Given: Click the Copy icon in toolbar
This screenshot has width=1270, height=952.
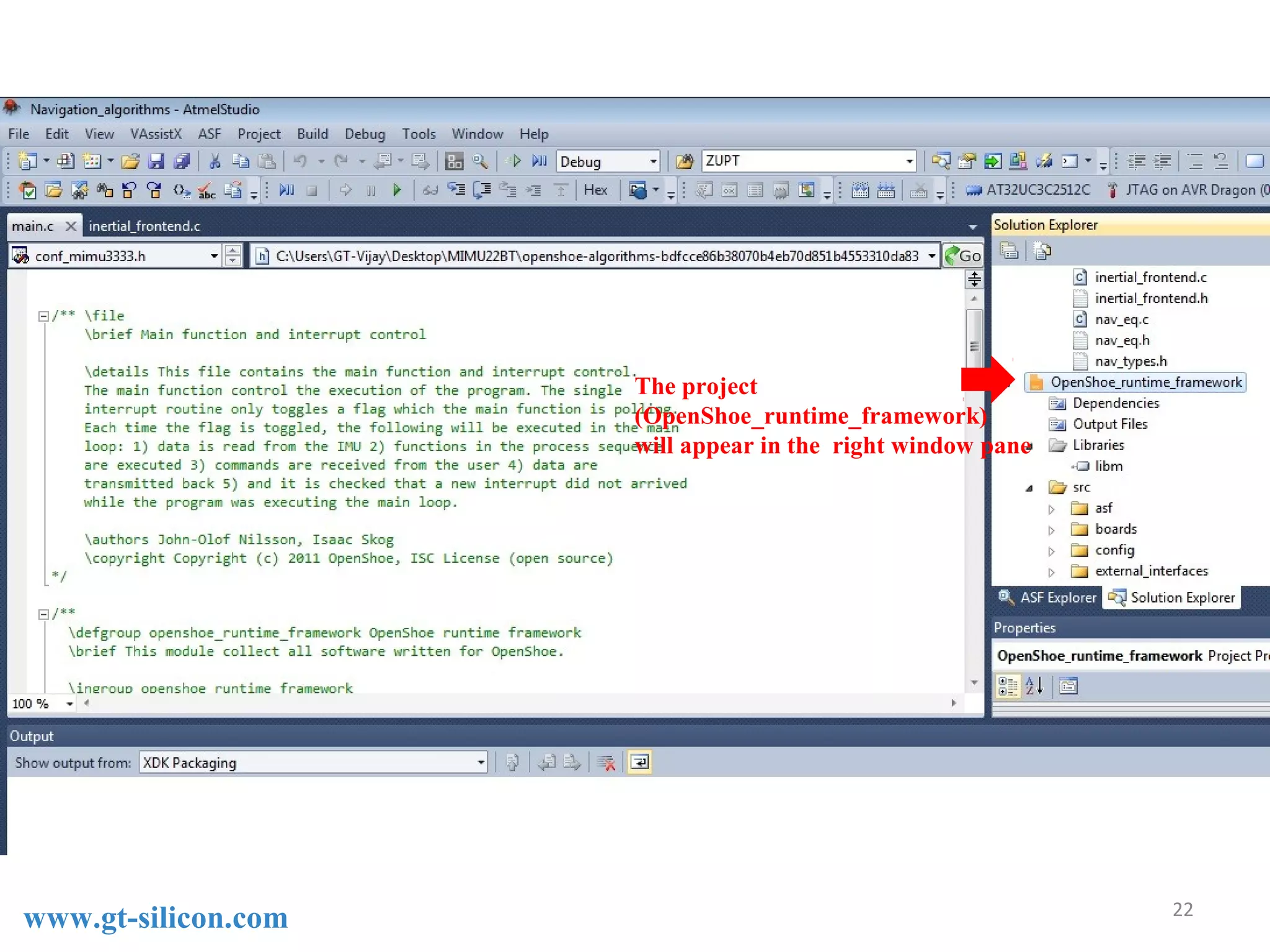Looking at the screenshot, I should pyautogui.click(x=240, y=162).
